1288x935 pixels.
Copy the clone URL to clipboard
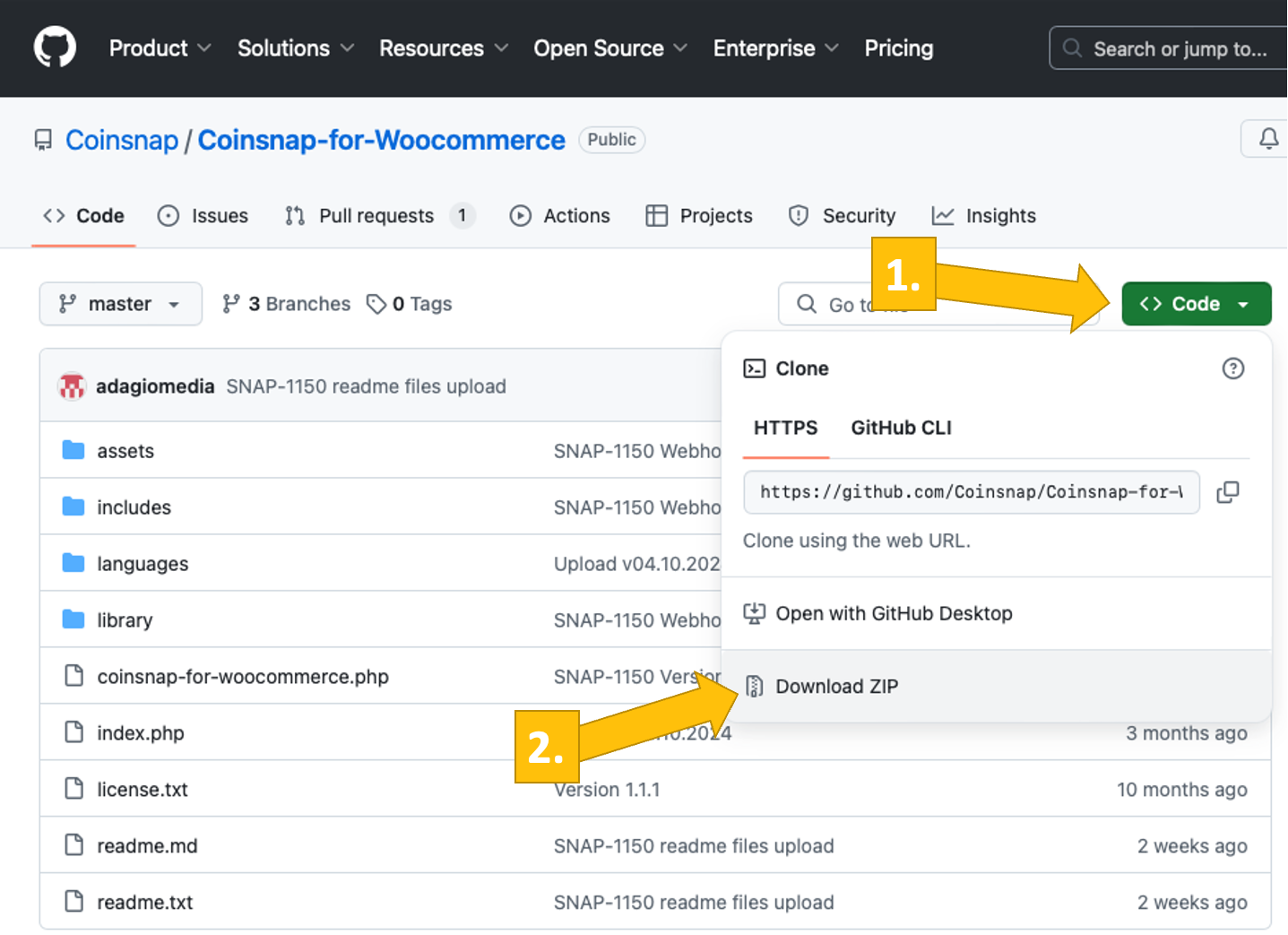(x=1228, y=492)
